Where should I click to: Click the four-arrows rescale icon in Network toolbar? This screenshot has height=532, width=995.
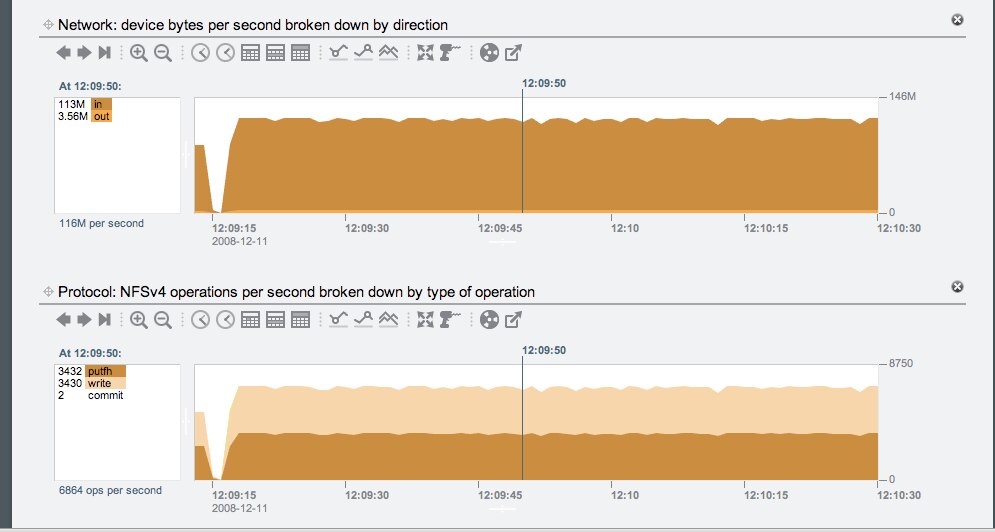point(426,53)
